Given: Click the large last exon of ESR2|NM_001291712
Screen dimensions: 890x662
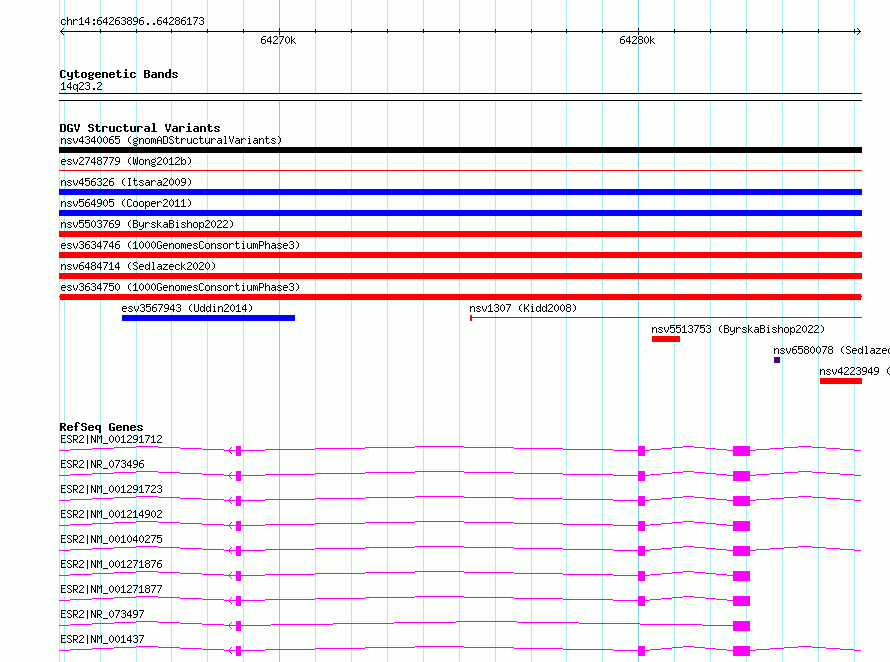Looking at the screenshot, I should coord(741,451).
